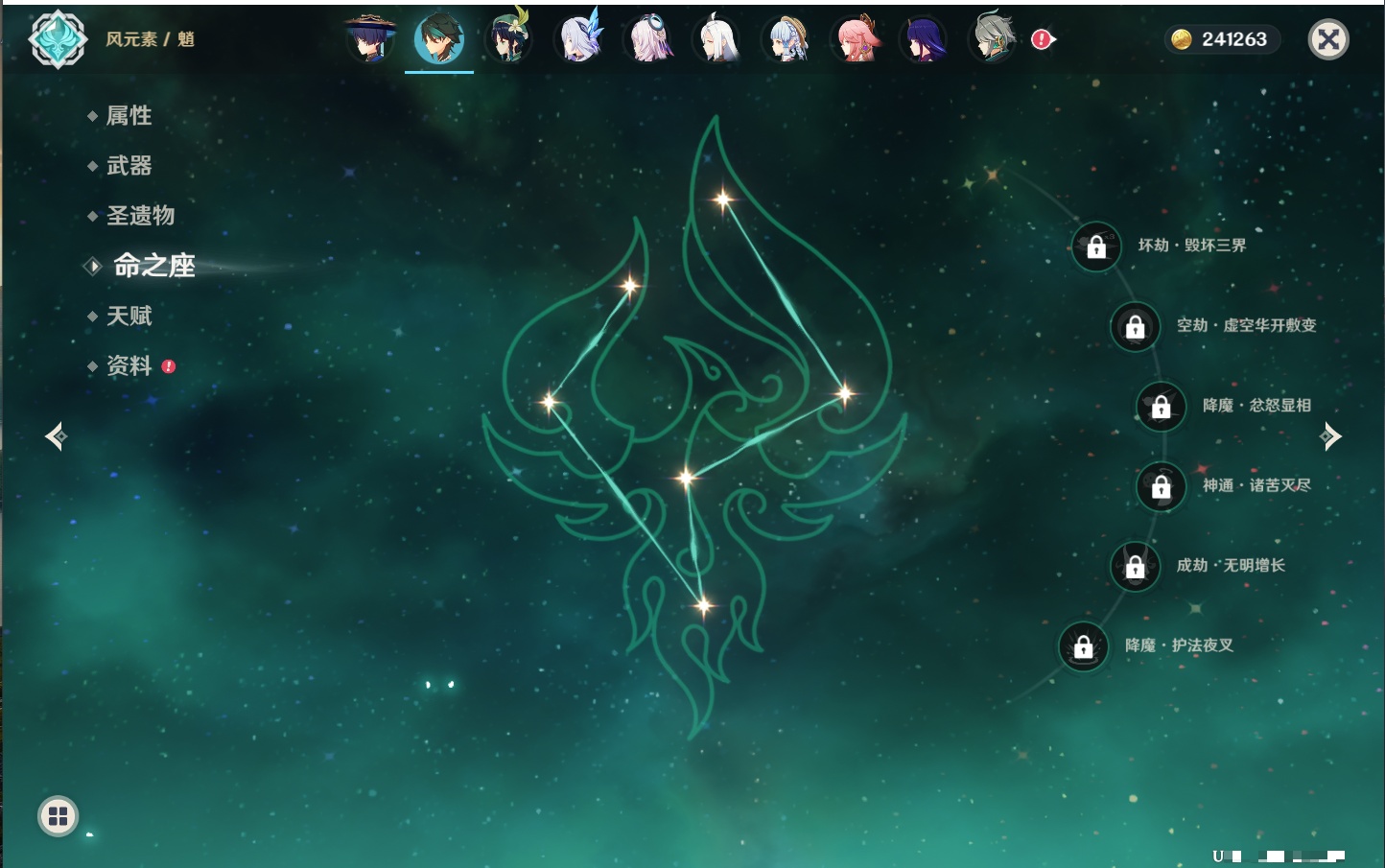Click lock icon for 降魔·忿怒显相

coord(1162,406)
